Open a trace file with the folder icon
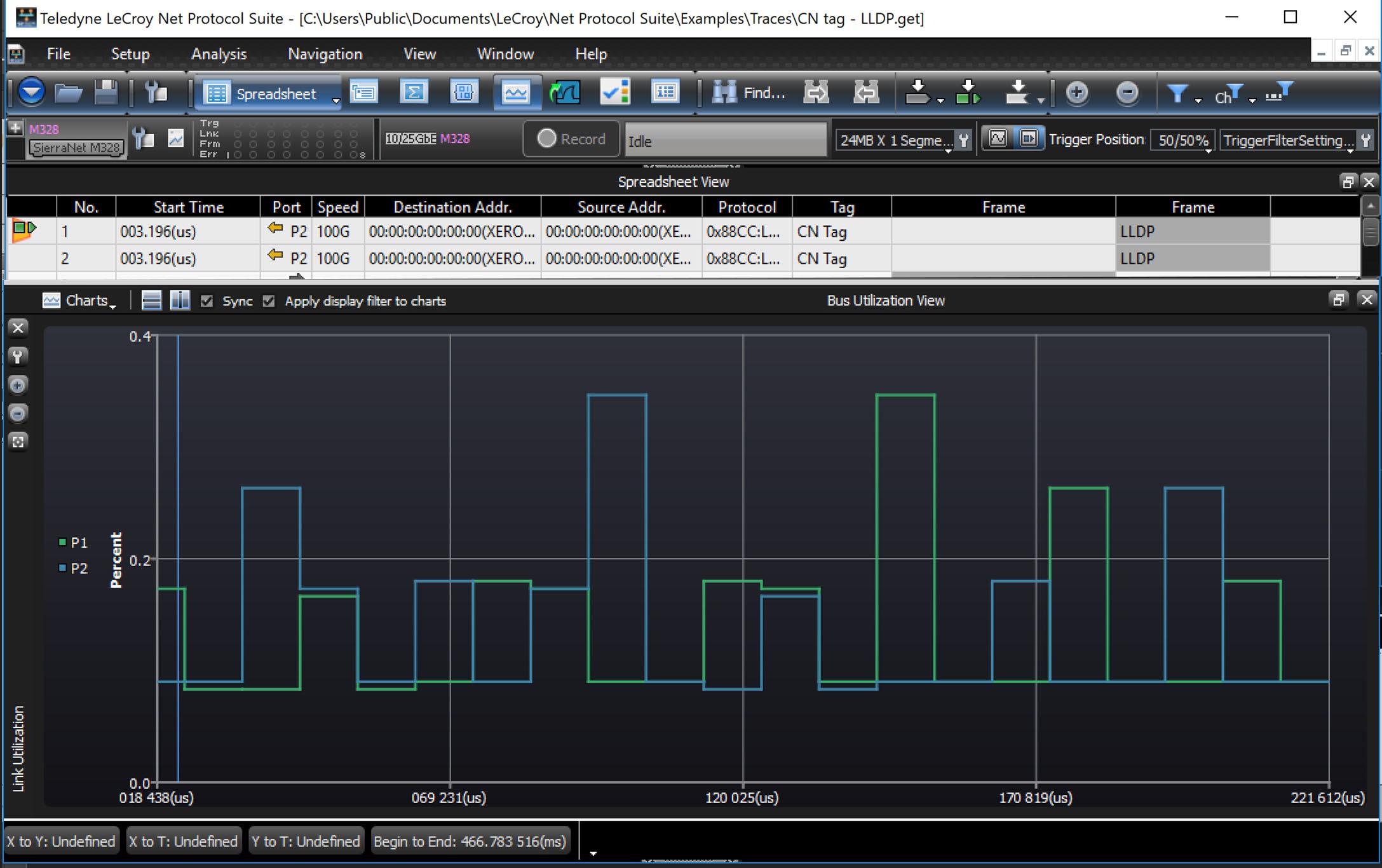This screenshot has height=868, width=1382. 69,93
